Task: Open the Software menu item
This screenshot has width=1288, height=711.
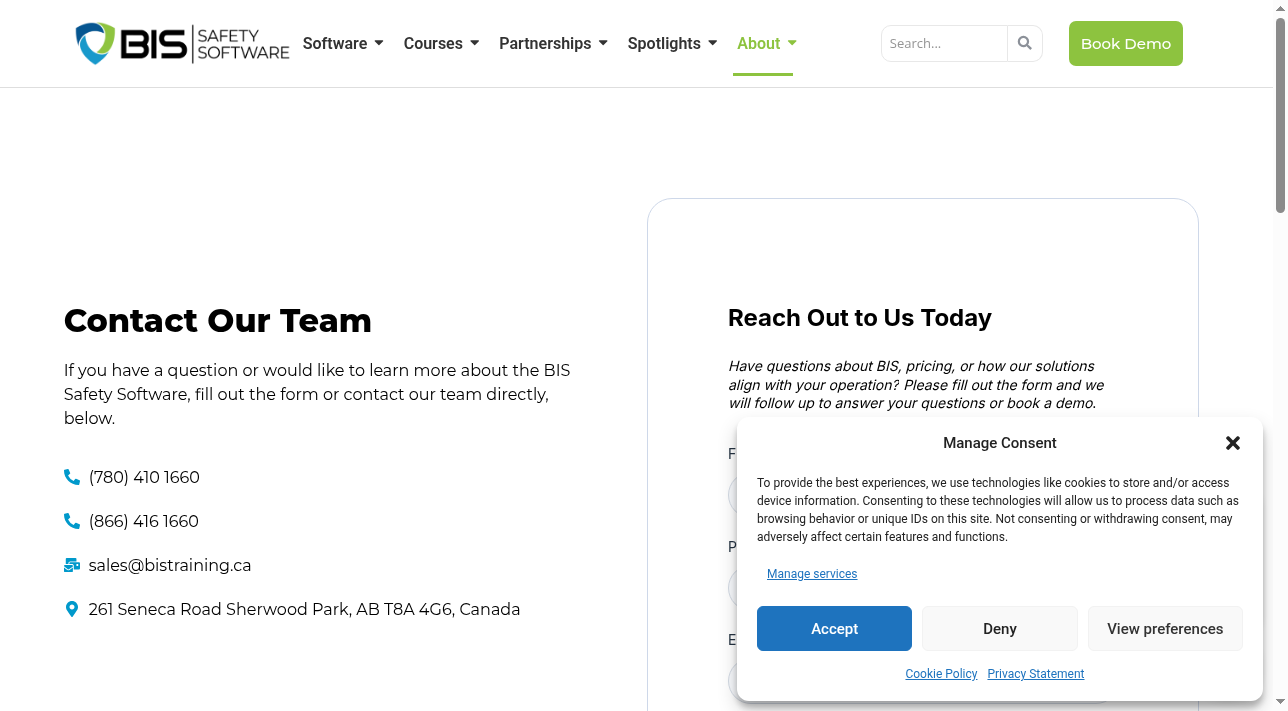Action: pyautogui.click(x=335, y=44)
